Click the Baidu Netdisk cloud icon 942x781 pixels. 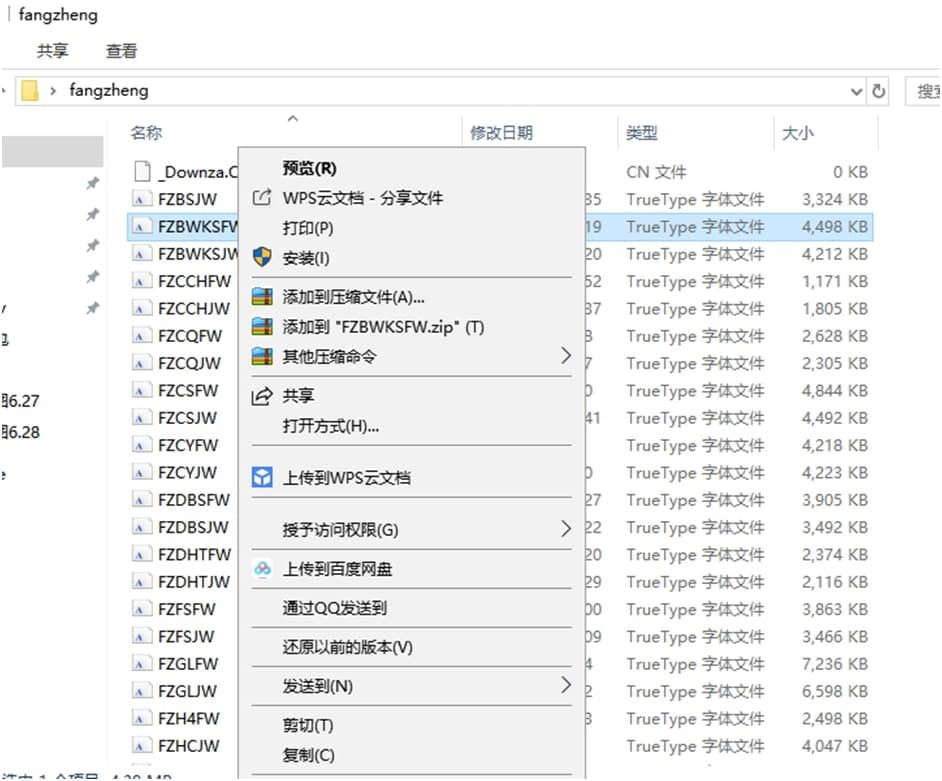[x=262, y=569]
